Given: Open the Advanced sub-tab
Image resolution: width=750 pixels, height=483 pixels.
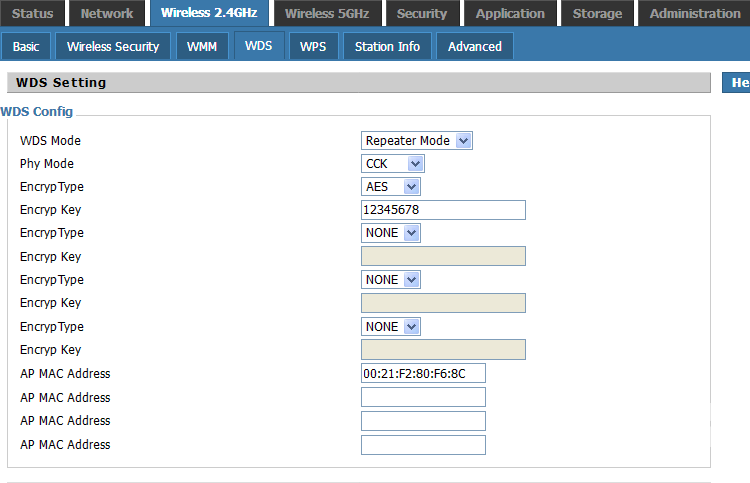Looking at the screenshot, I should pos(475,47).
